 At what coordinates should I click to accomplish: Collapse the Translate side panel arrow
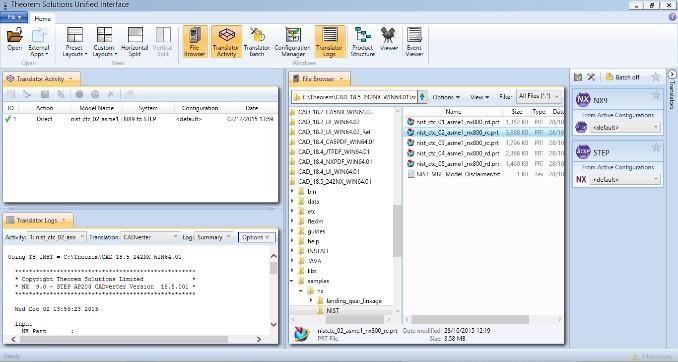[x=672, y=74]
